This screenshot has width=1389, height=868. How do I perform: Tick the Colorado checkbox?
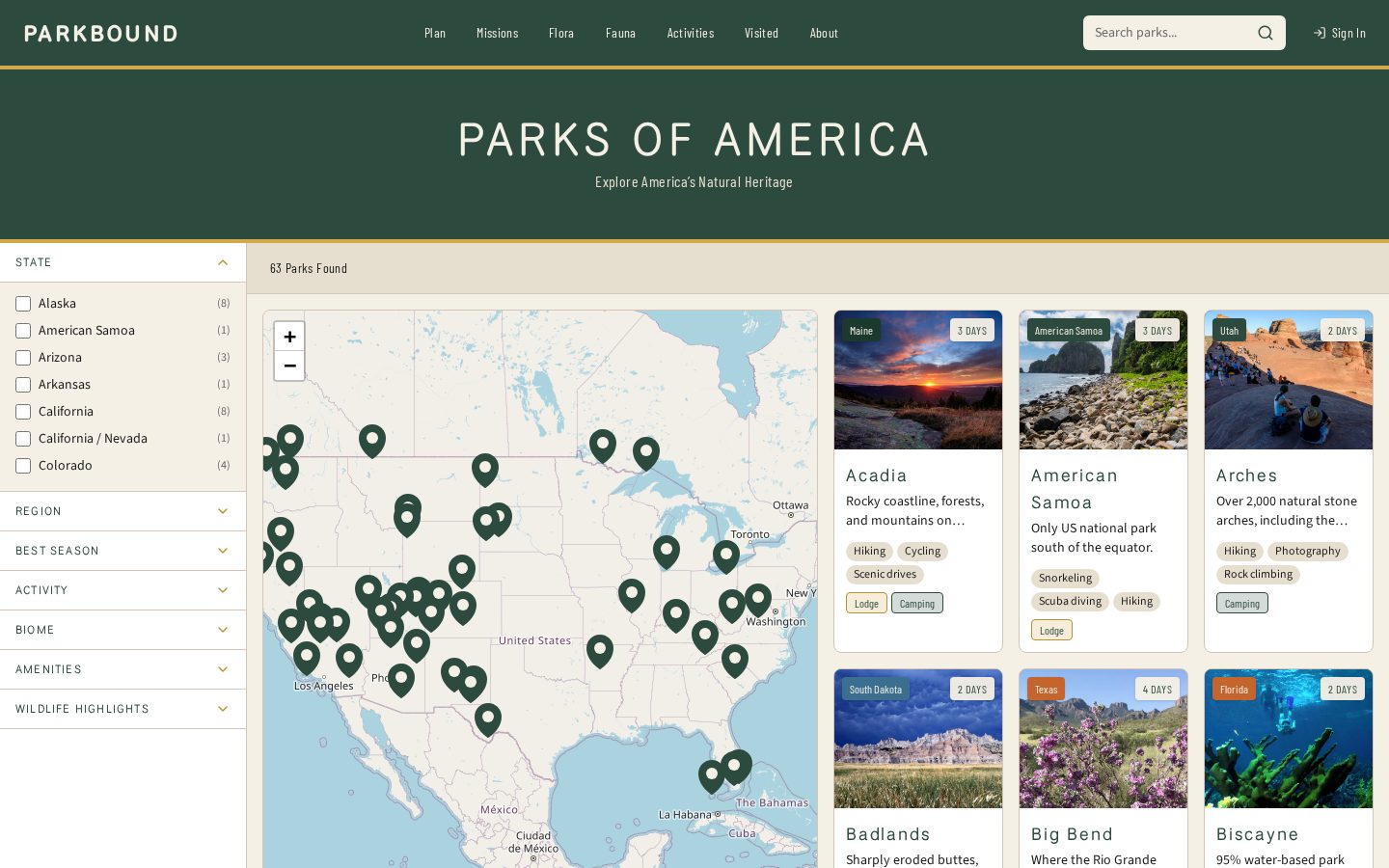23,466
